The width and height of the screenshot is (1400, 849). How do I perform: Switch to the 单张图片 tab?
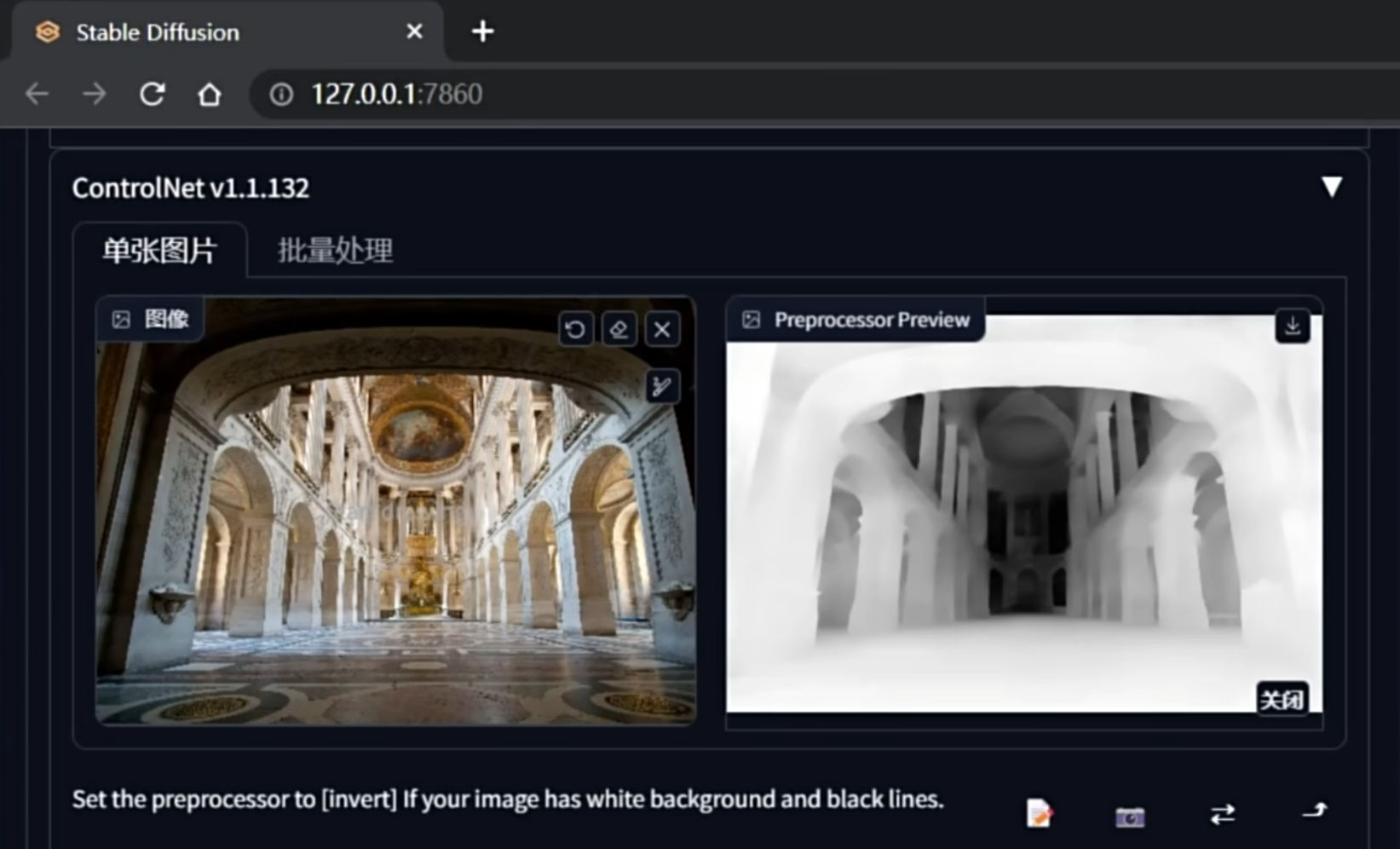[x=159, y=251]
